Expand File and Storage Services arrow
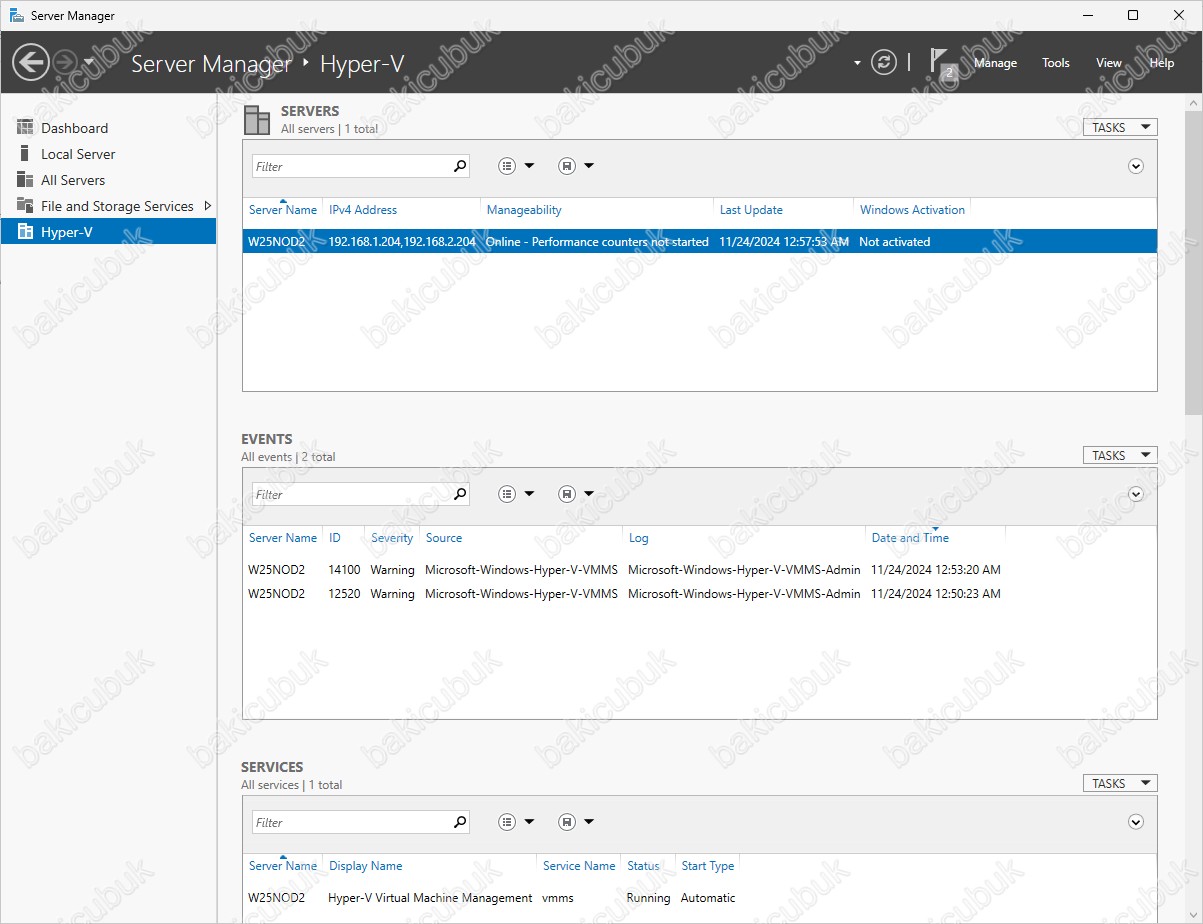Image resolution: width=1203 pixels, height=924 pixels. tap(207, 206)
